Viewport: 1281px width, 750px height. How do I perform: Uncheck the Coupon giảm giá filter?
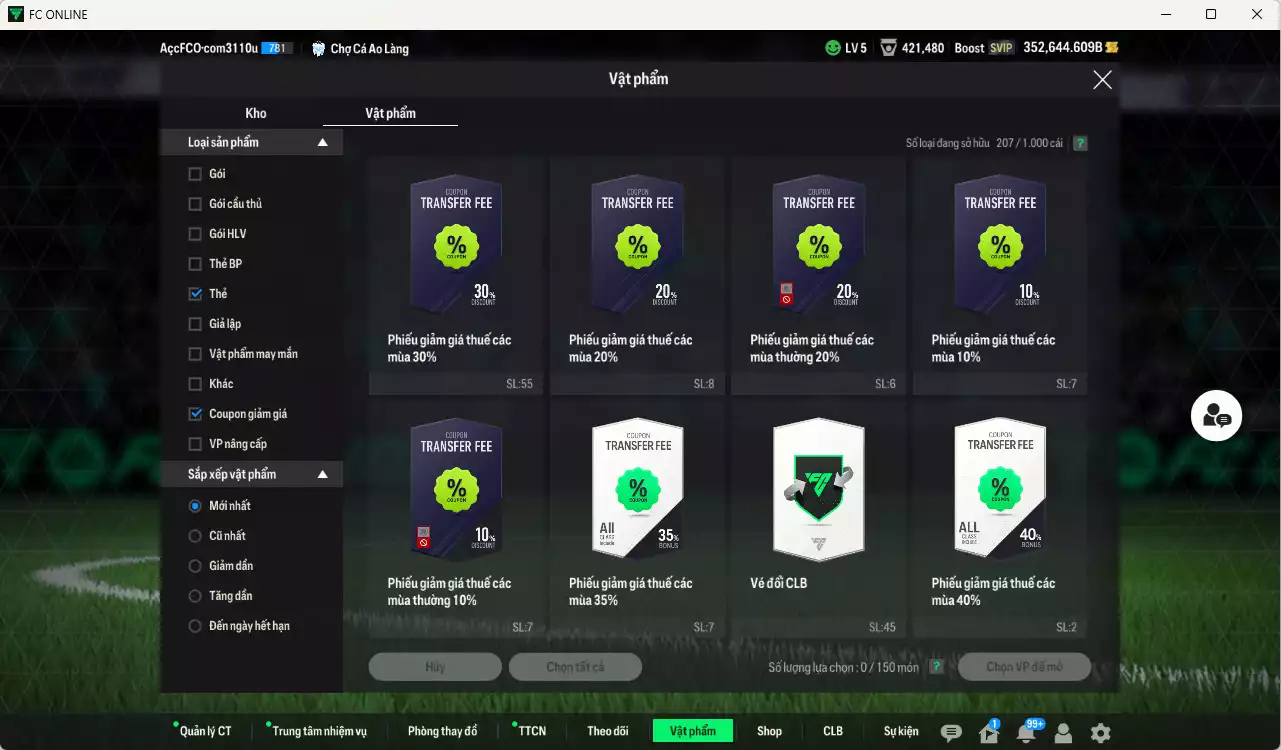[195, 414]
